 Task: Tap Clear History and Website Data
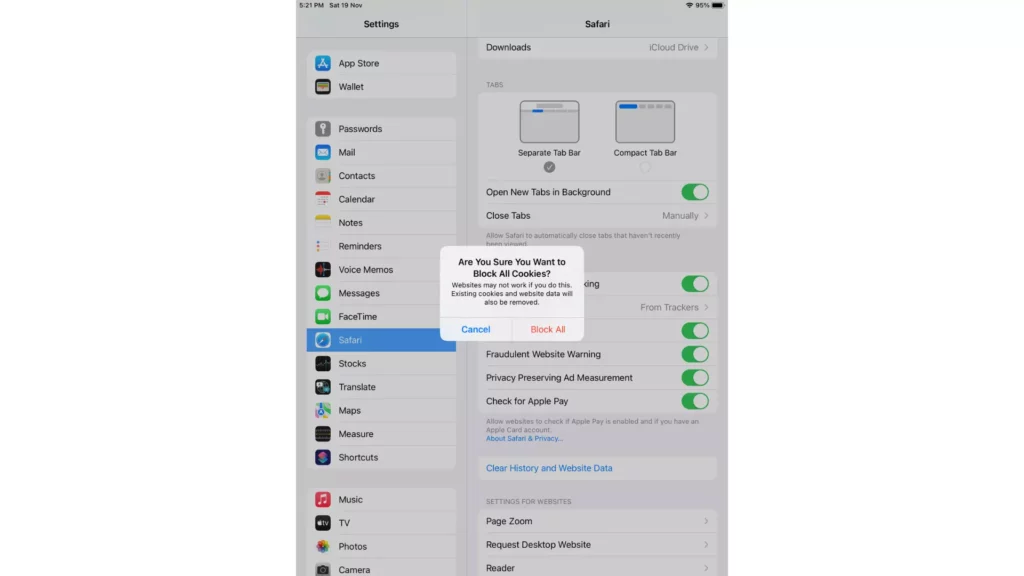[x=549, y=468]
